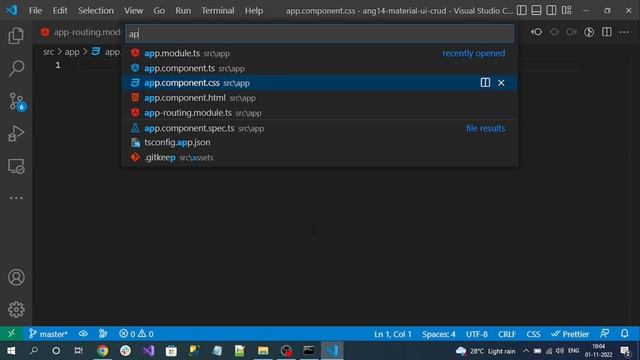
Task: Click master branch in status bar
Action: 48,334
